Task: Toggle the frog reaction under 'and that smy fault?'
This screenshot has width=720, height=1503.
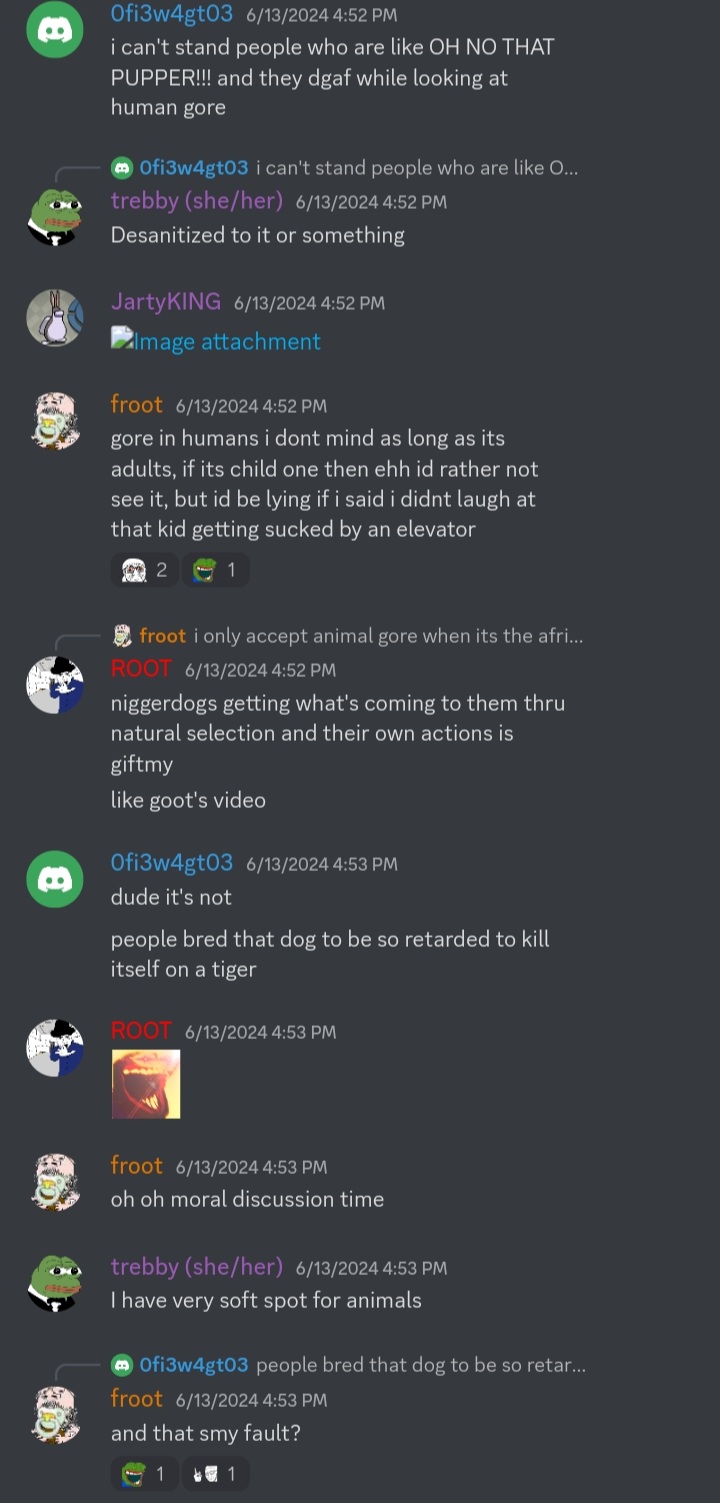Action: [144, 1474]
